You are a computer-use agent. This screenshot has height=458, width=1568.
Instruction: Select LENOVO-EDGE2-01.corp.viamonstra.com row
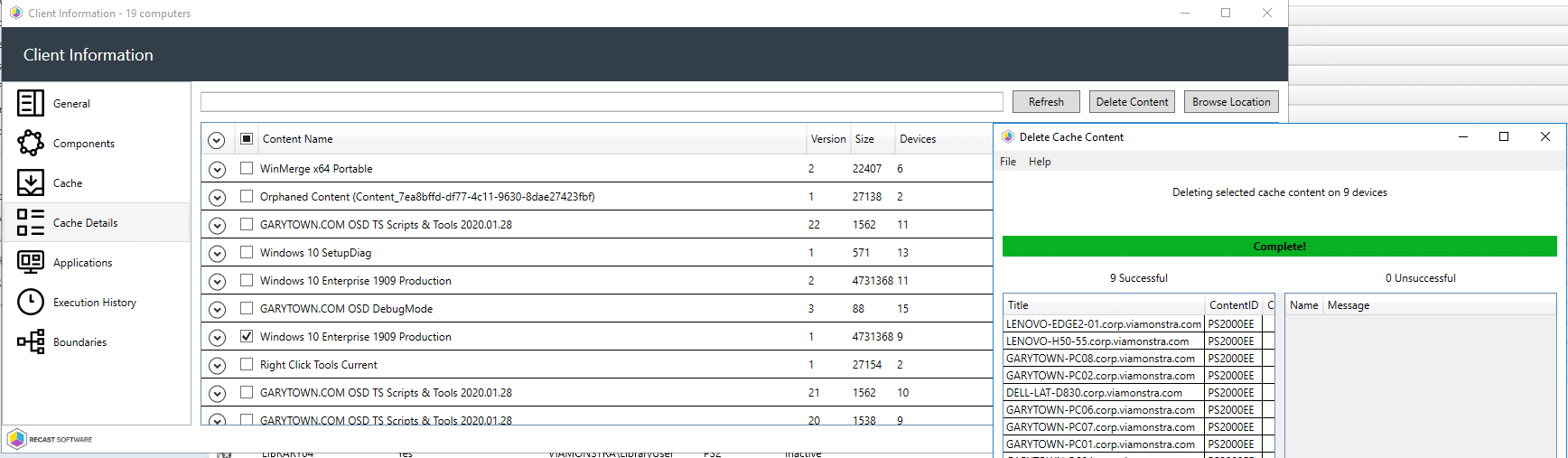1139,323
